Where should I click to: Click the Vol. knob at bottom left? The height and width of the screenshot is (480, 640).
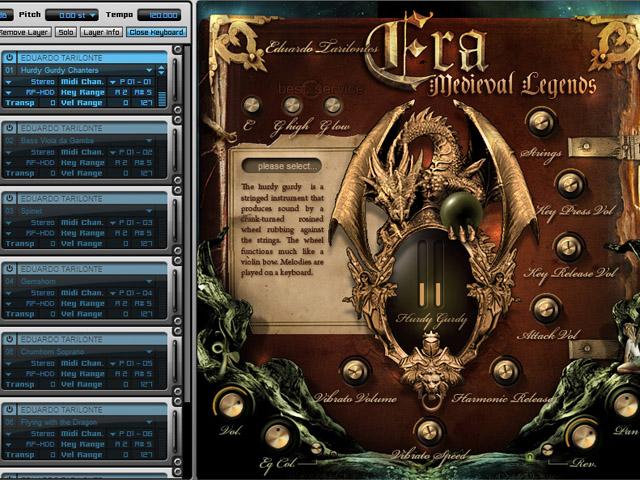point(231,405)
